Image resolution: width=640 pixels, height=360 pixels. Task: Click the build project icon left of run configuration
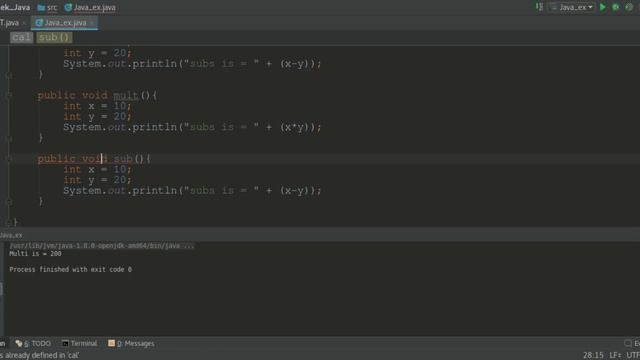click(539, 7)
